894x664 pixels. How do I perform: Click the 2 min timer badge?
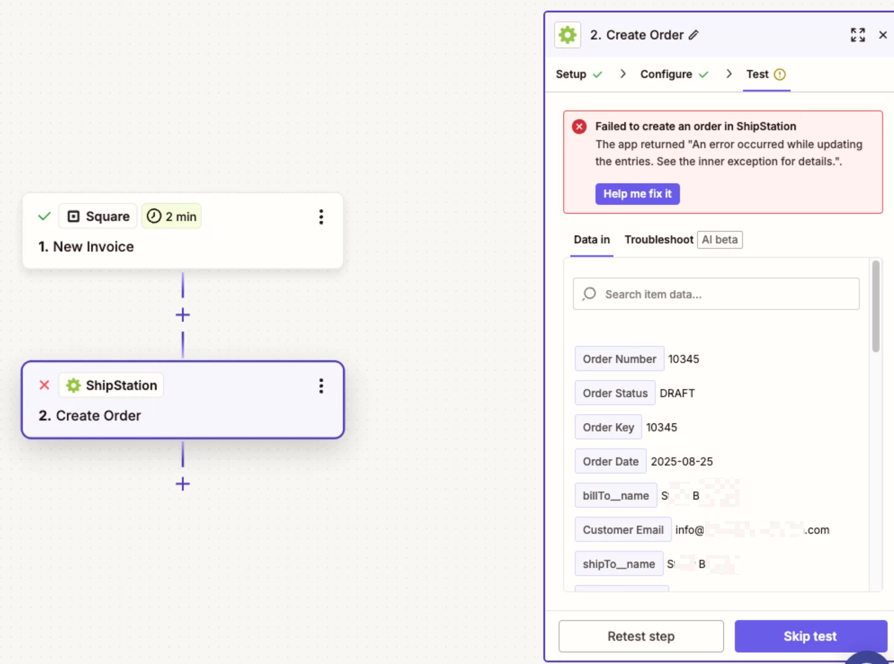tap(171, 217)
